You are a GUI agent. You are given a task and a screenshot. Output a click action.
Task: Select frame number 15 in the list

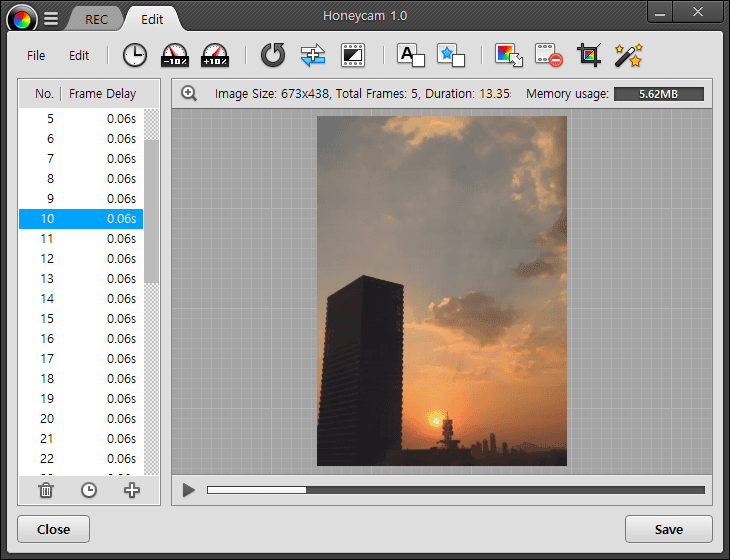coord(80,318)
